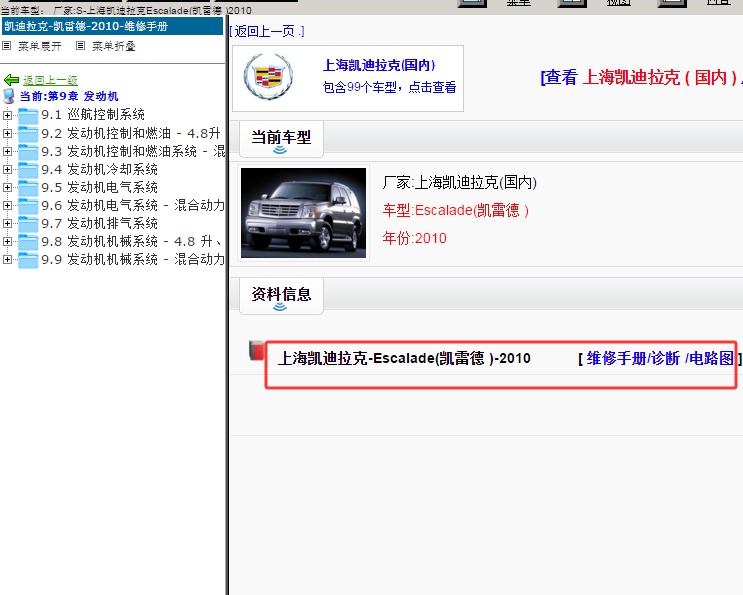Open 9.2 发动机控制和燃油 - 4.8升
The image size is (743, 595).
[131, 133]
